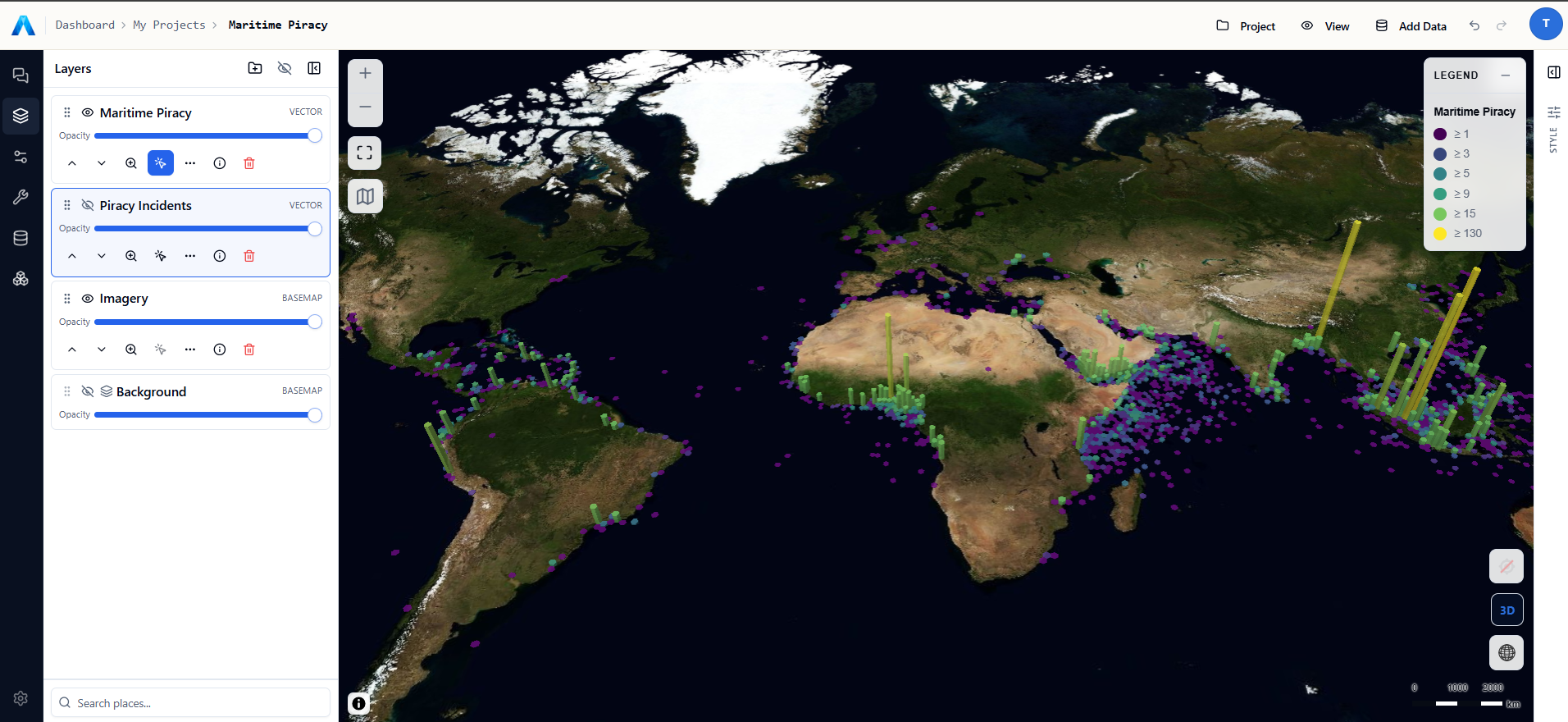The image size is (1568, 722).
Task: Zoom to Maritime Piracy layer extent
Action: tap(131, 163)
